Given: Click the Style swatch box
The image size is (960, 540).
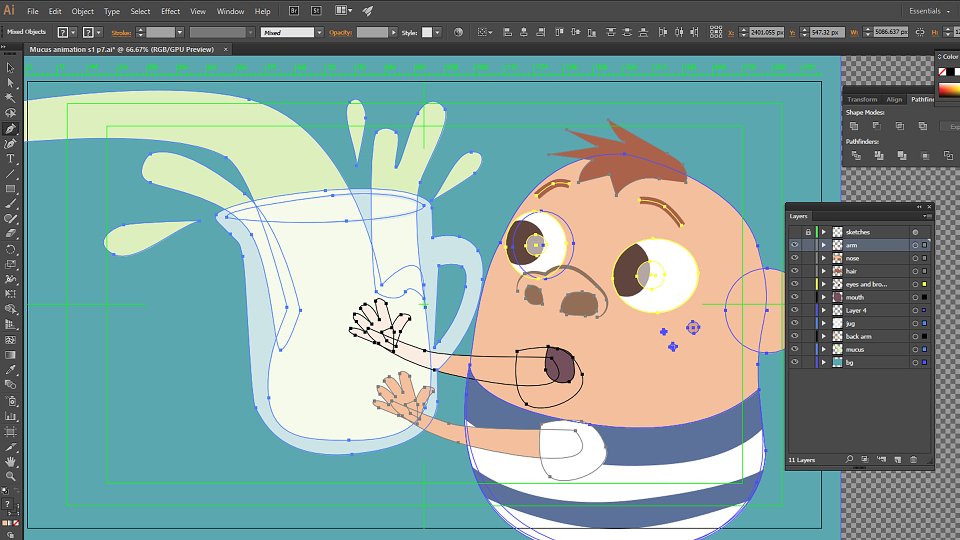Looking at the screenshot, I should coord(427,32).
